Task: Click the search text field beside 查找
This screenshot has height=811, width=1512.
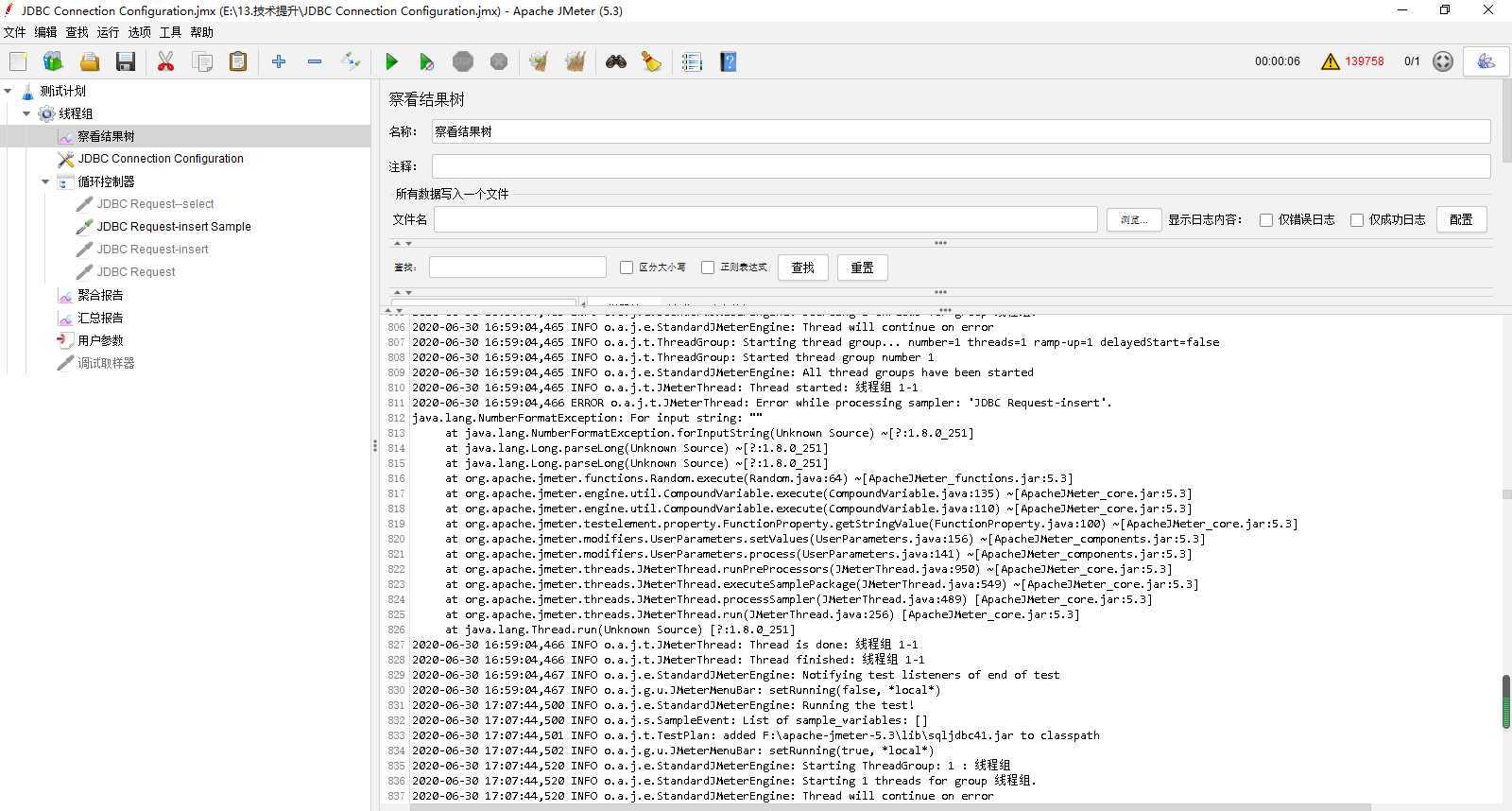Action: pyautogui.click(x=518, y=267)
